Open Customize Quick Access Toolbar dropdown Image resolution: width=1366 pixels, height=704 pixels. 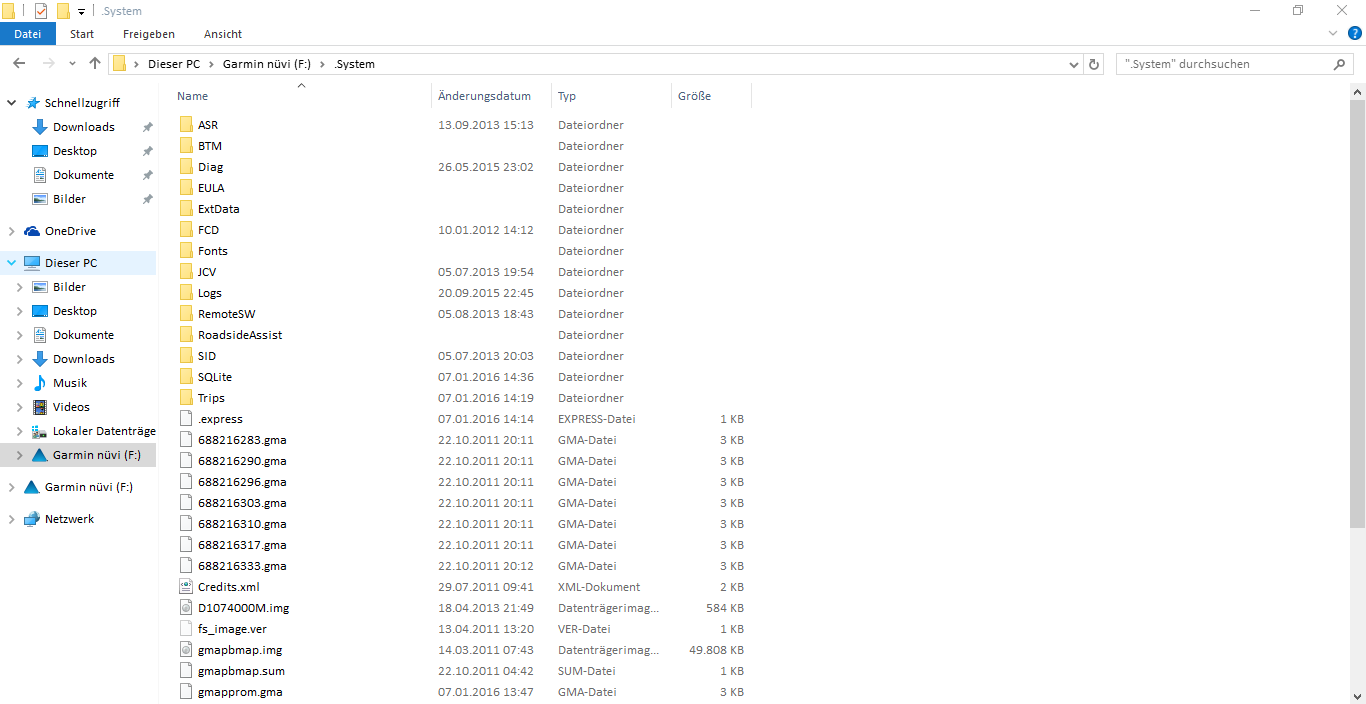[x=81, y=12]
